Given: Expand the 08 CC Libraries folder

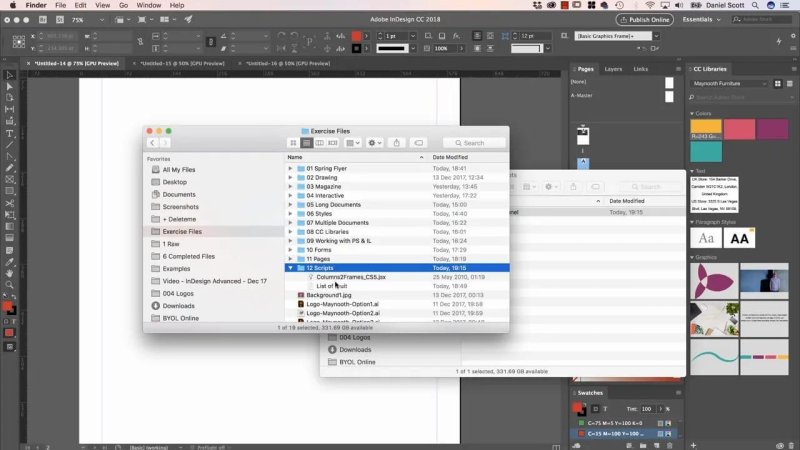Looking at the screenshot, I should 290,232.
